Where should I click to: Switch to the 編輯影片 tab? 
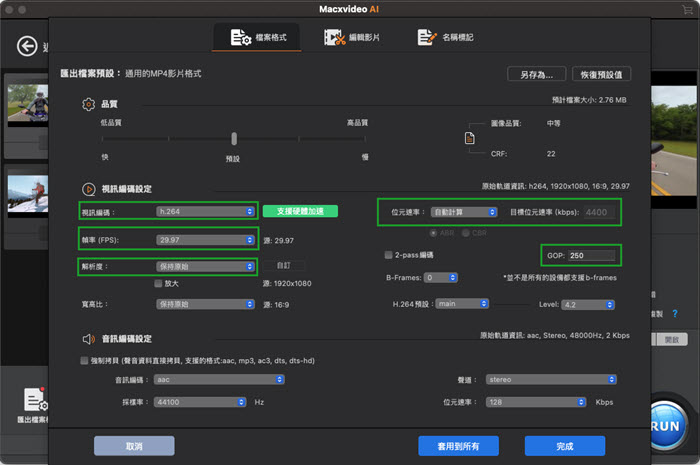352,37
